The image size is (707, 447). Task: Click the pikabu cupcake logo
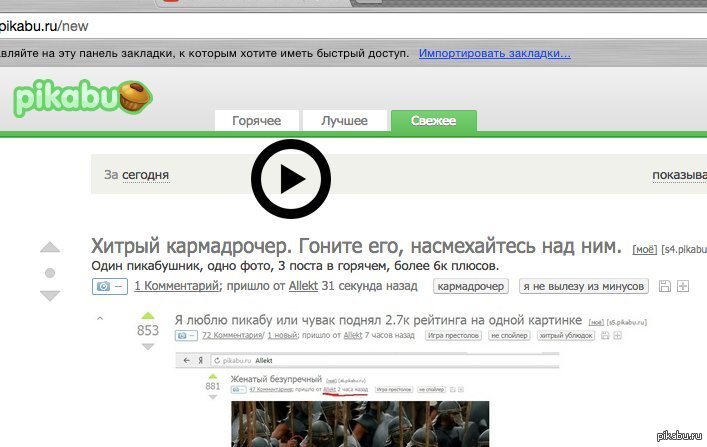pos(83,97)
